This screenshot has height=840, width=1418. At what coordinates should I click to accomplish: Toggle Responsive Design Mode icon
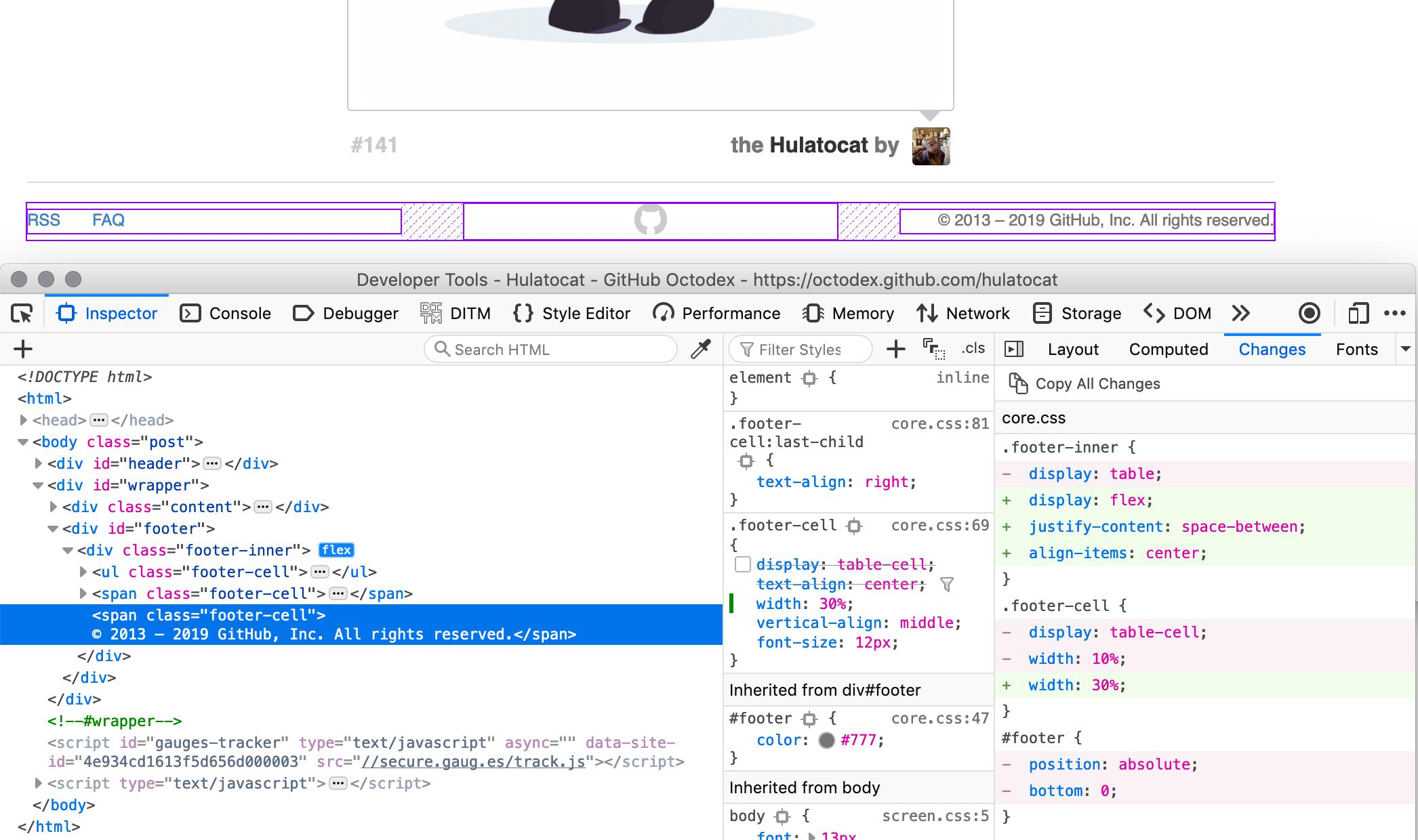[1358, 313]
